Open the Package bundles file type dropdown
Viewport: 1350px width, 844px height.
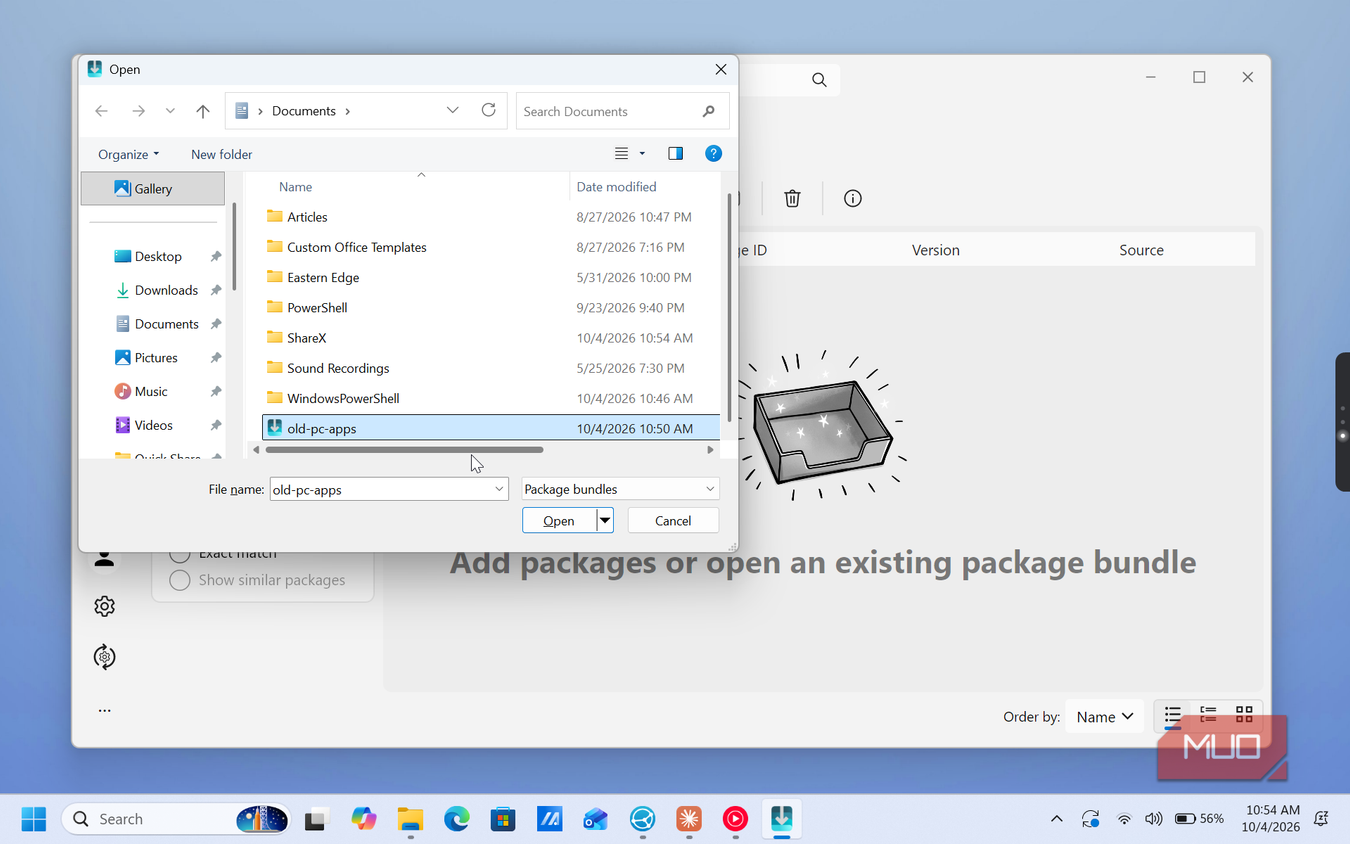pos(620,489)
